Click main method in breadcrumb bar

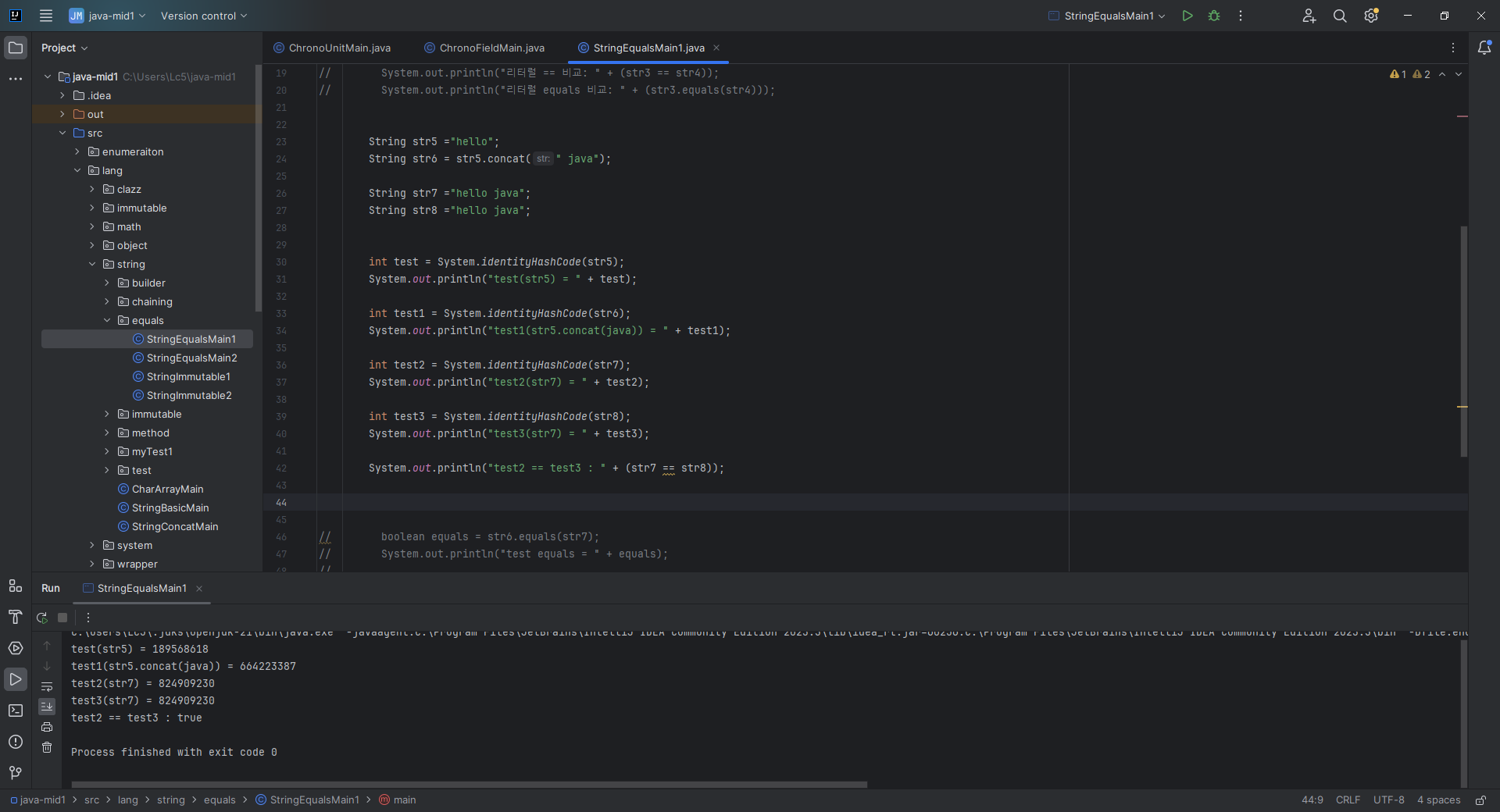[x=398, y=800]
